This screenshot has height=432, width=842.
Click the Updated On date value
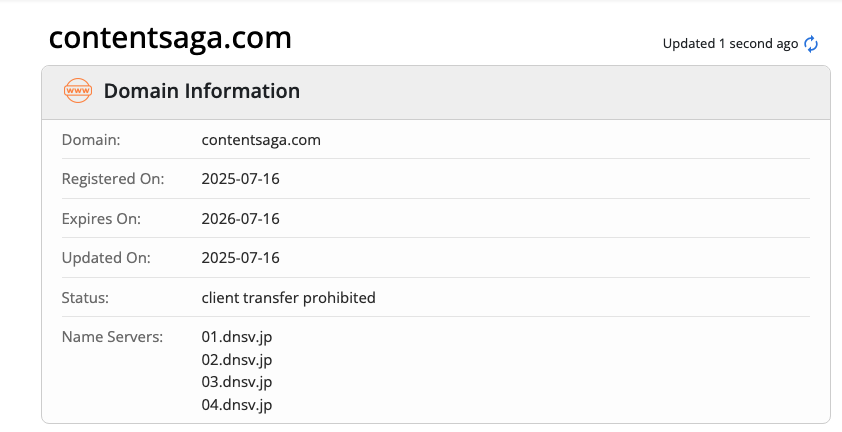tap(240, 257)
